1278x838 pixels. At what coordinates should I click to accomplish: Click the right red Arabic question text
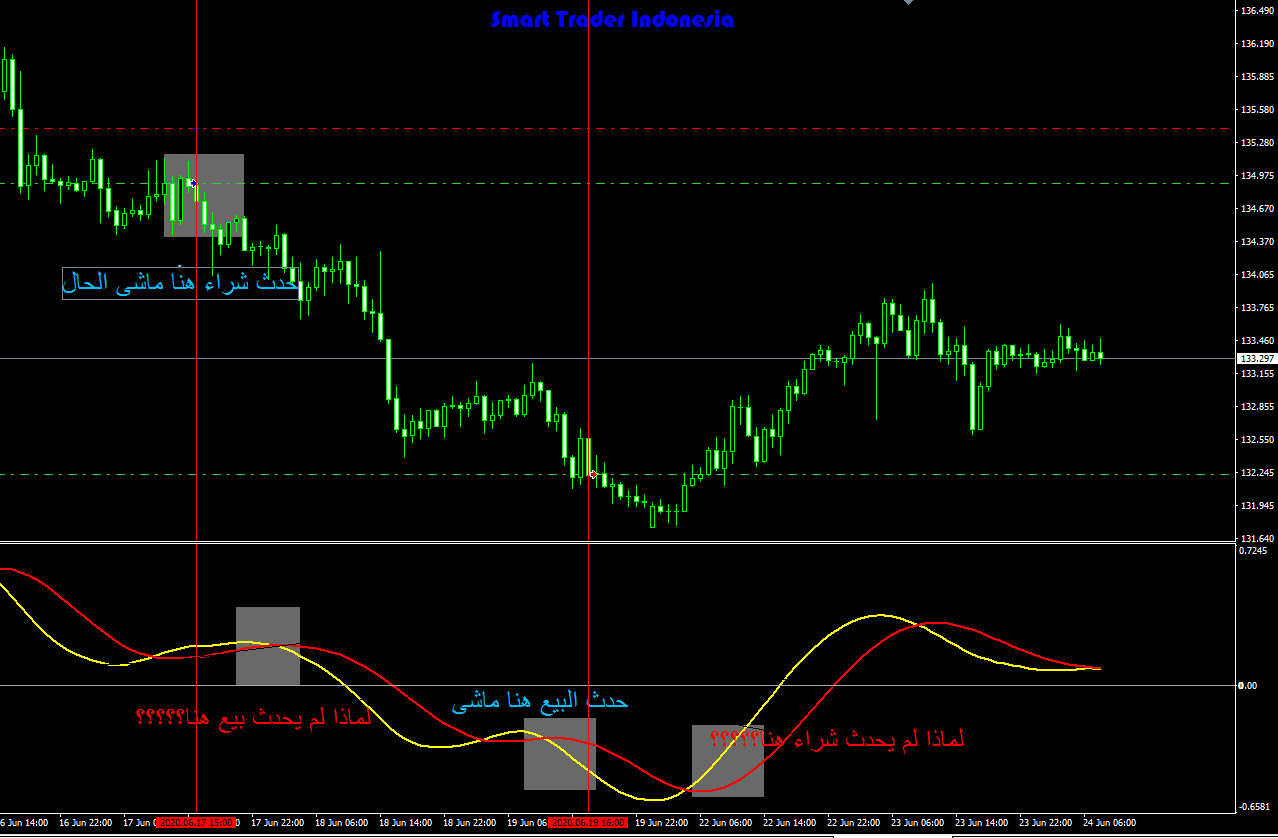click(x=838, y=740)
